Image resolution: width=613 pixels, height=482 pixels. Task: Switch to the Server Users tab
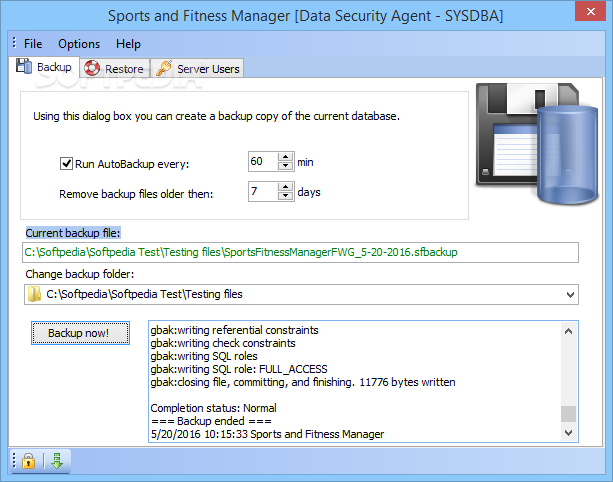(x=197, y=68)
